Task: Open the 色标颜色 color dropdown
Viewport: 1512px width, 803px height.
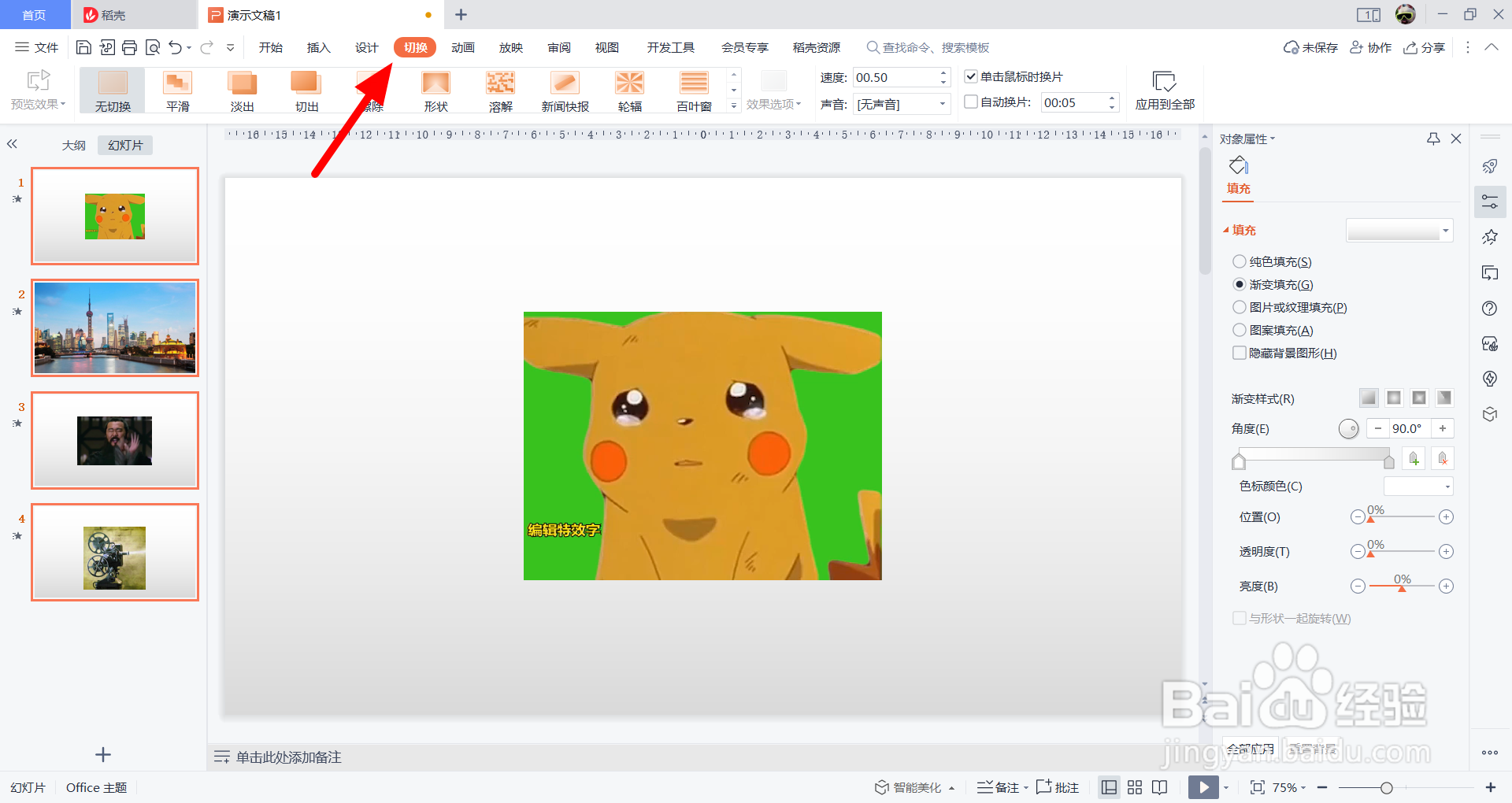Action: (x=1418, y=487)
